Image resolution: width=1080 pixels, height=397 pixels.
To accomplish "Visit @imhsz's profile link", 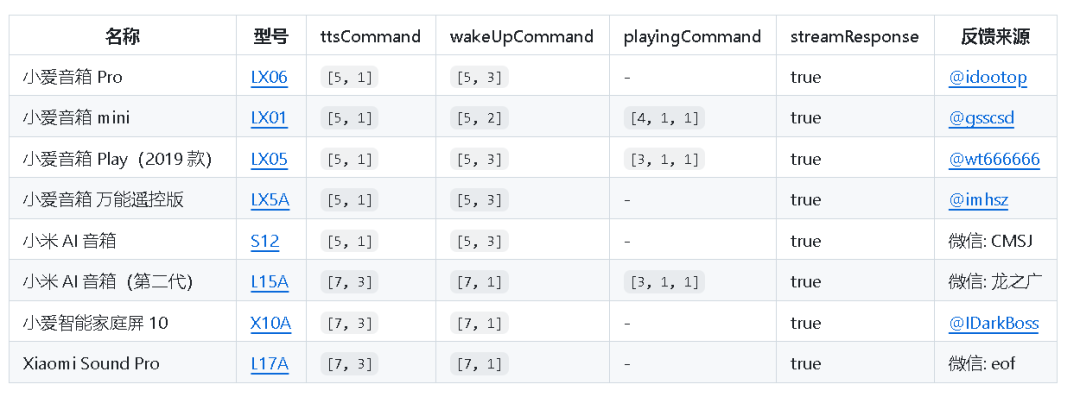I will point(978,200).
